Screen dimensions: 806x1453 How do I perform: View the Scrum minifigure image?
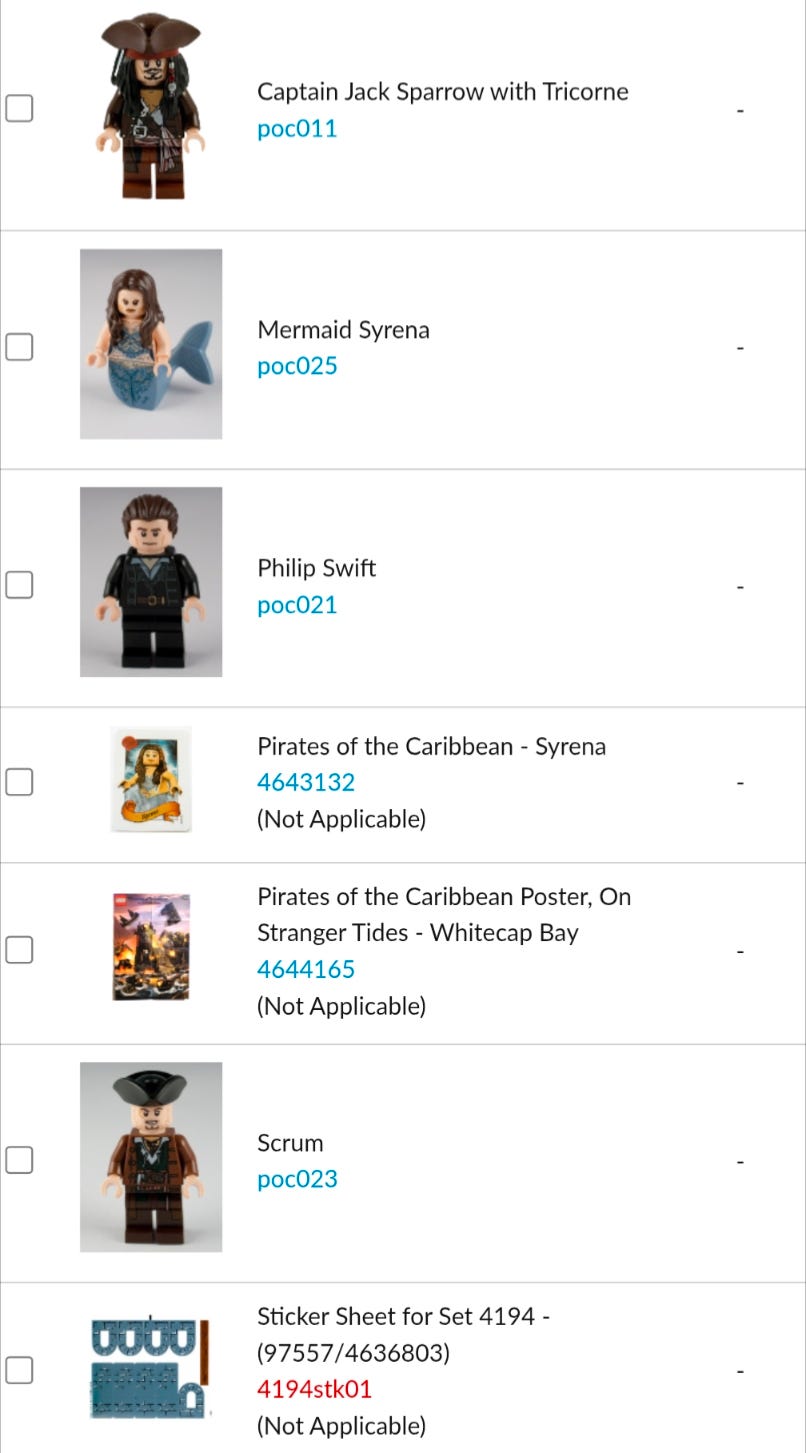pos(151,1157)
